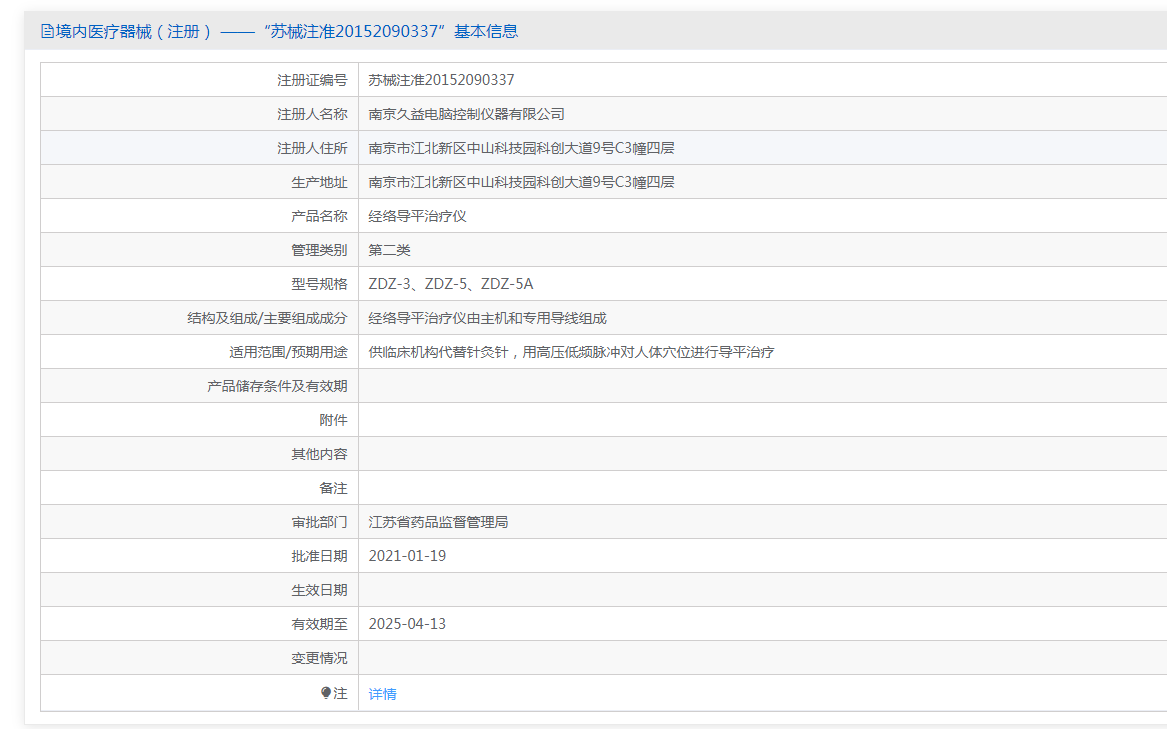
Task: Select text 经络导平治疗仪由主机和专用导线组成
Action: [487, 318]
